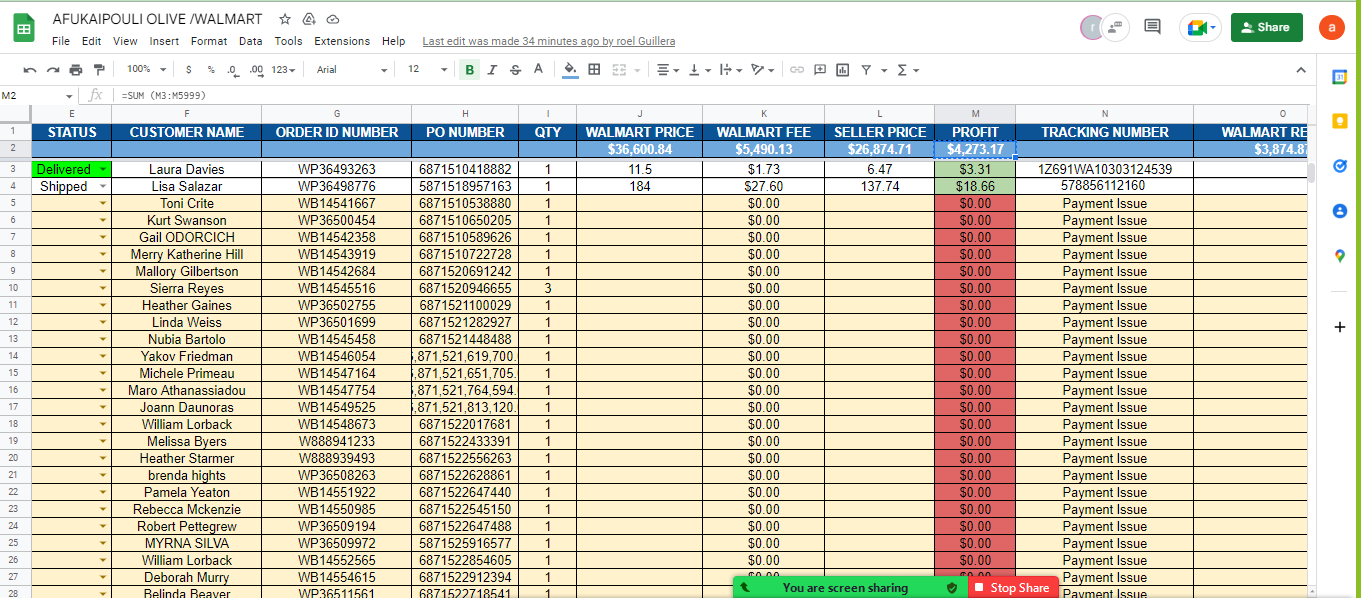1361x598 pixels.
Task: Open the Sheets home icon
Action: (24, 28)
